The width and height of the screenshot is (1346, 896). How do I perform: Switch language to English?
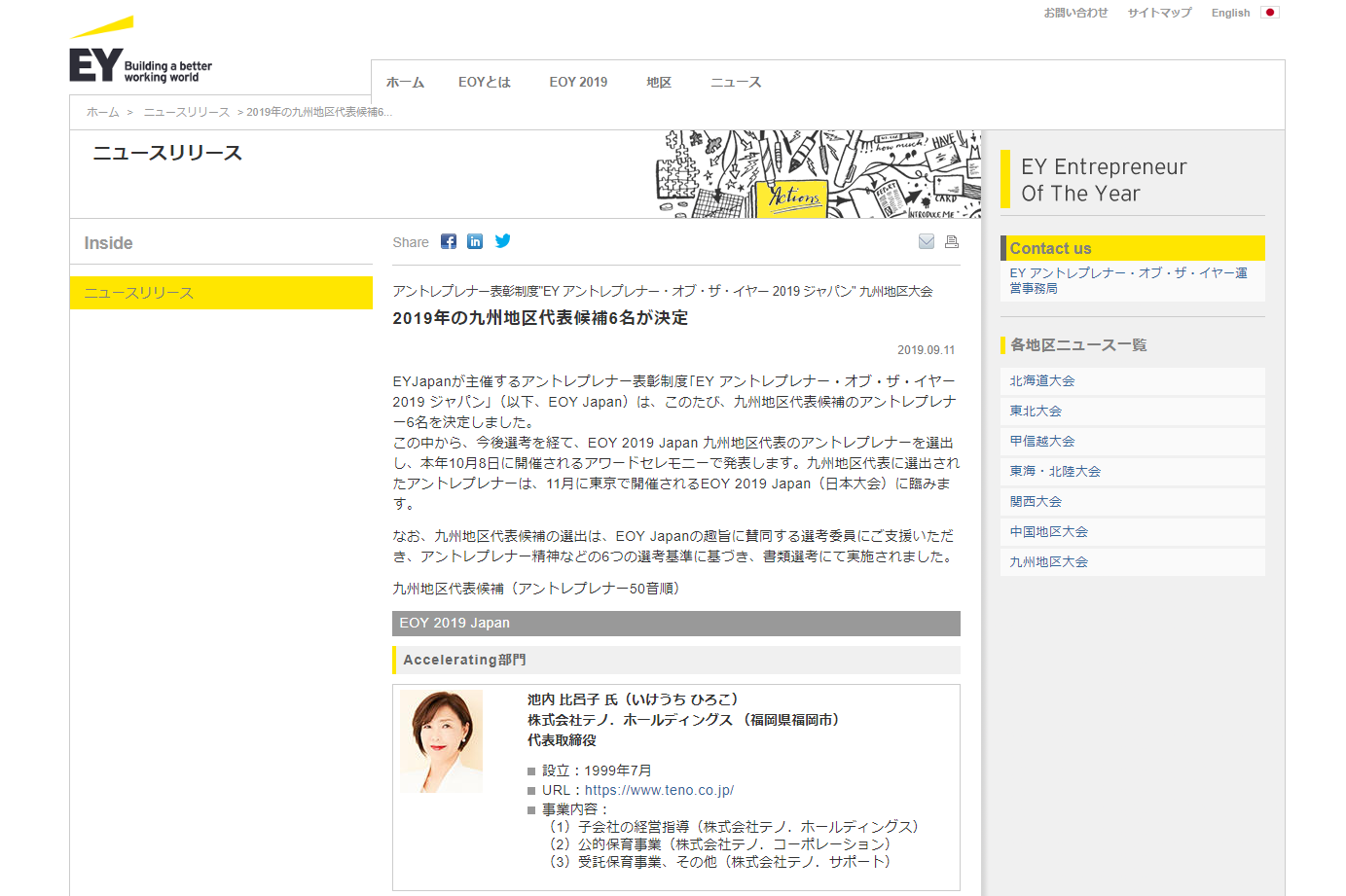tap(1230, 13)
